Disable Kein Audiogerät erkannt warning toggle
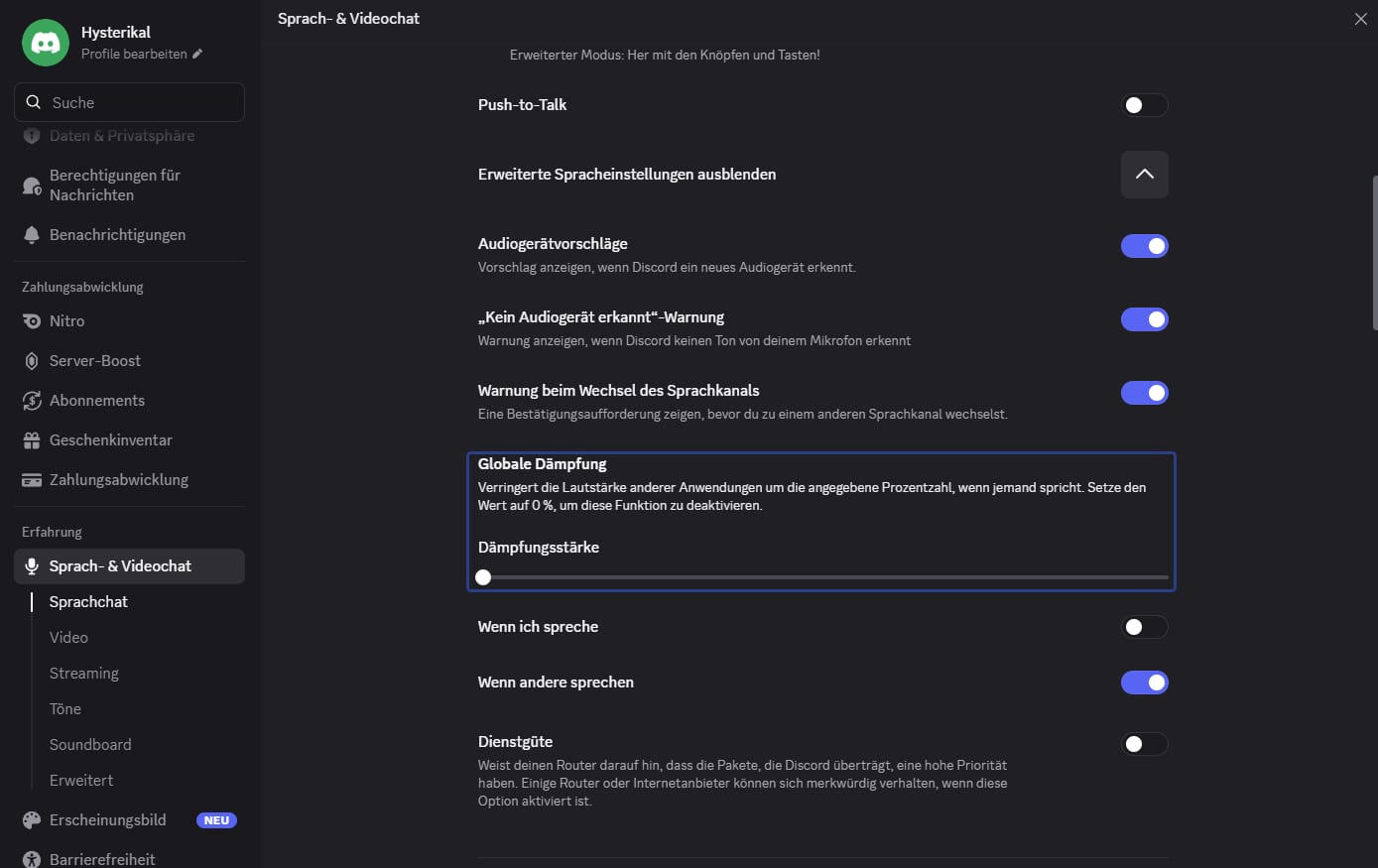The width and height of the screenshot is (1378, 868). (1145, 319)
